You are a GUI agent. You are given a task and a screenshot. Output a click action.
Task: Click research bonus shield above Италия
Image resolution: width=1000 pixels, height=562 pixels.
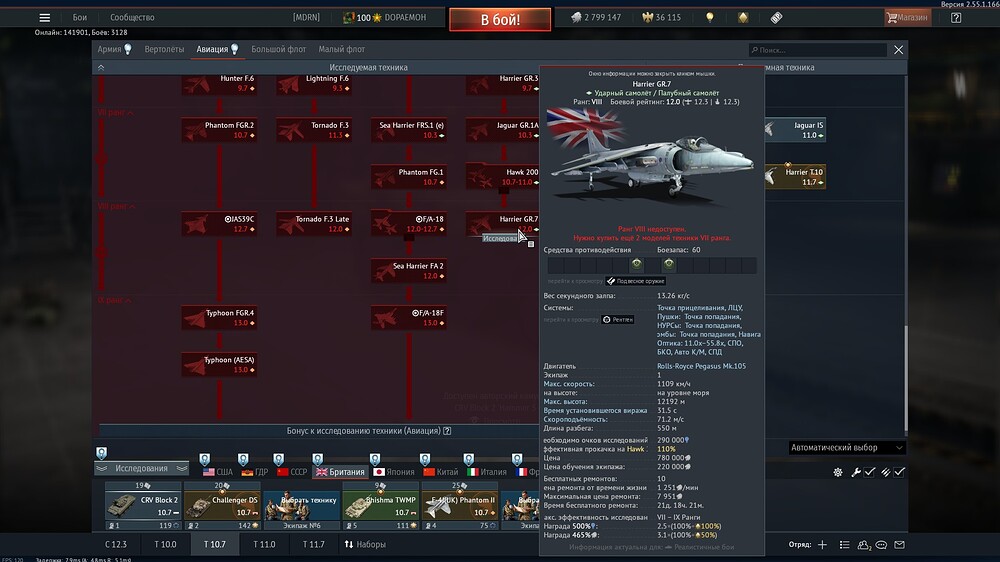pos(469,459)
